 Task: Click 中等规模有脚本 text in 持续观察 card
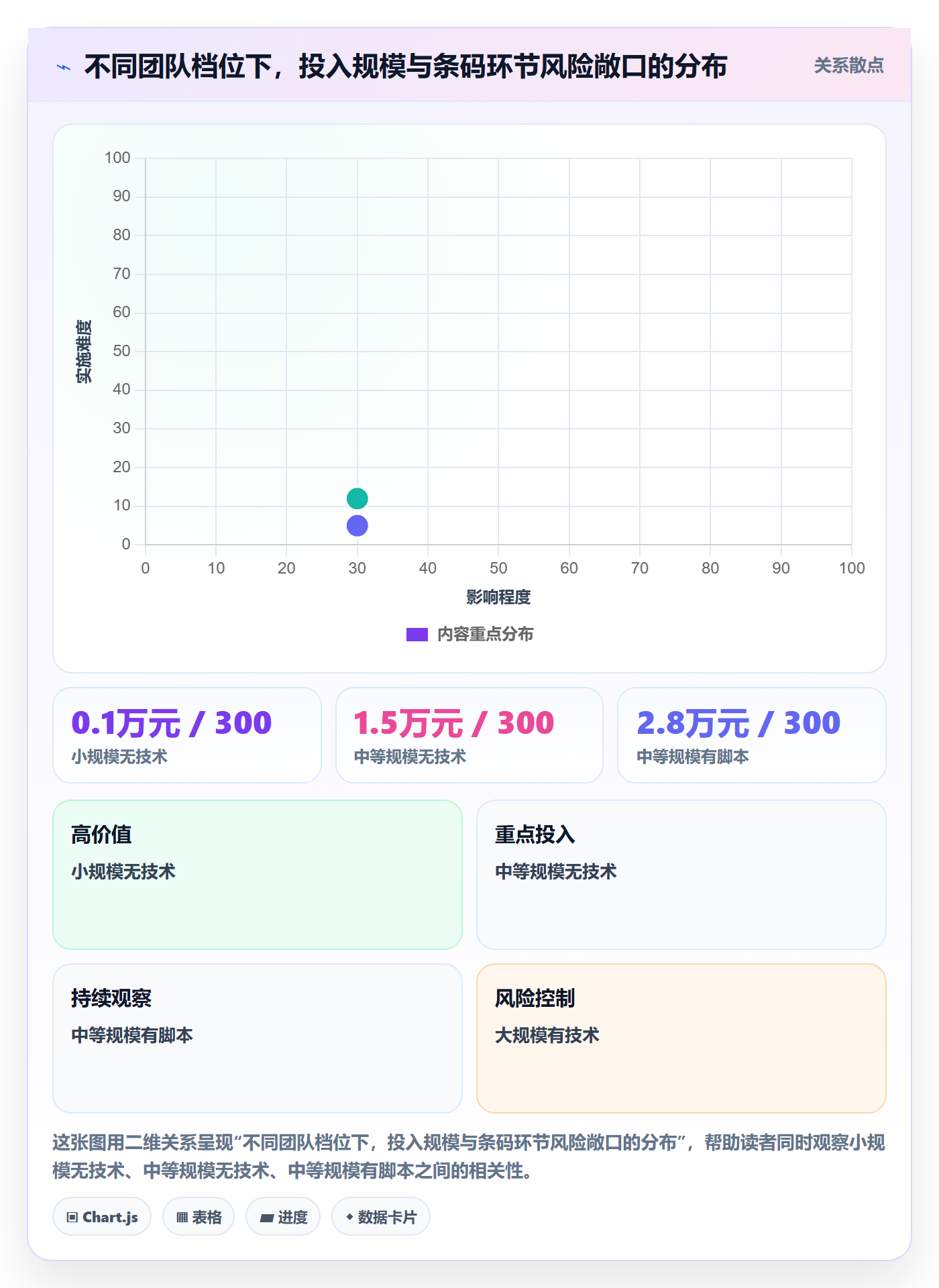(132, 1035)
